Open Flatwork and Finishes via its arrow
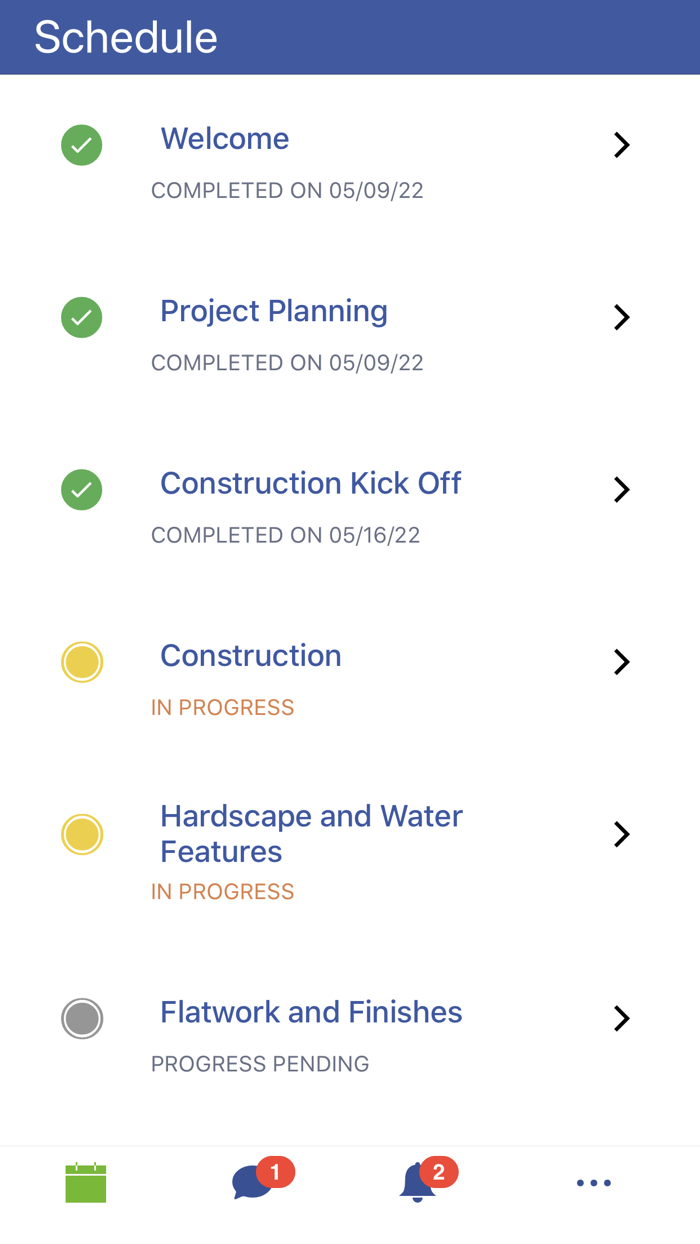The image size is (700, 1244). (x=622, y=1018)
